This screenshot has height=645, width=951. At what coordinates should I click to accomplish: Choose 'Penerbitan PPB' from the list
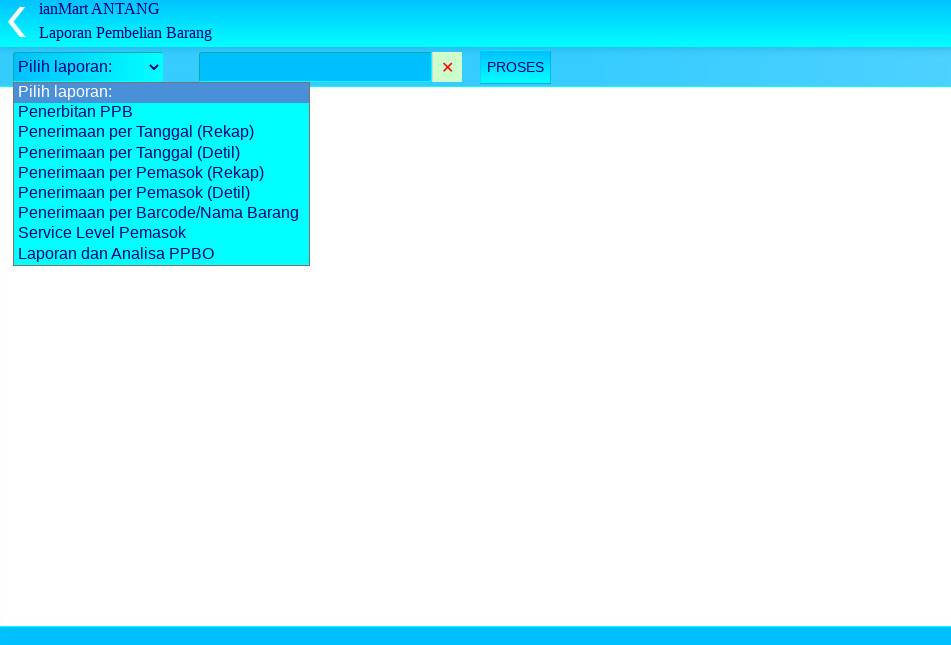(75, 112)
